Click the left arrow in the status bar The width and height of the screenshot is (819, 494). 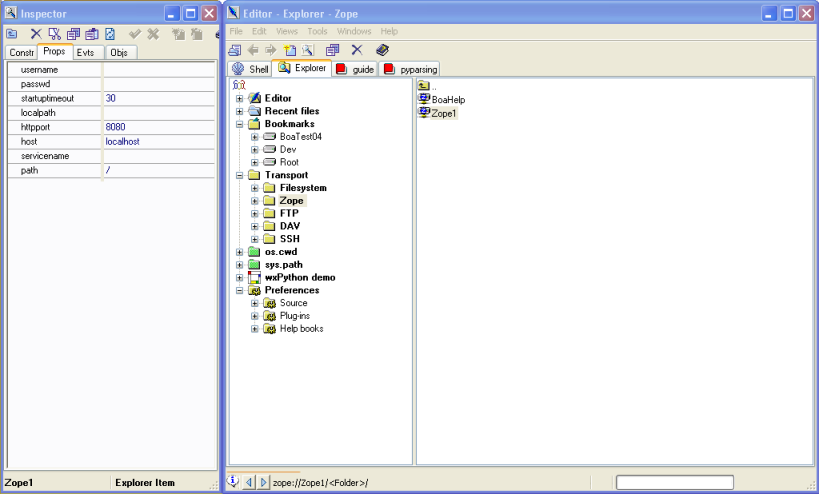(x=248, y=482)
